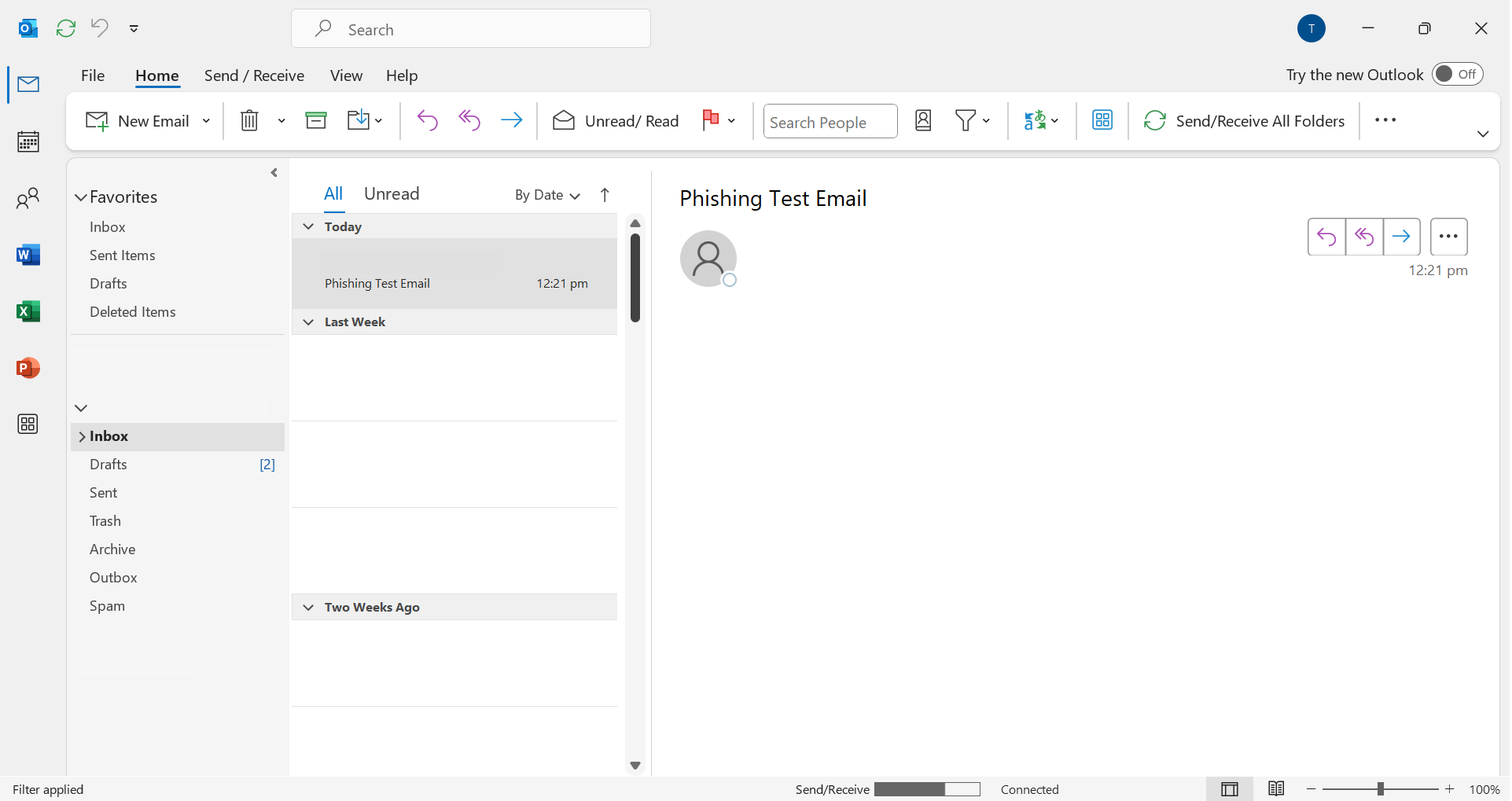Open the Calendar view icon
This screenshot has height=801, width=1512.
(28, 141)
